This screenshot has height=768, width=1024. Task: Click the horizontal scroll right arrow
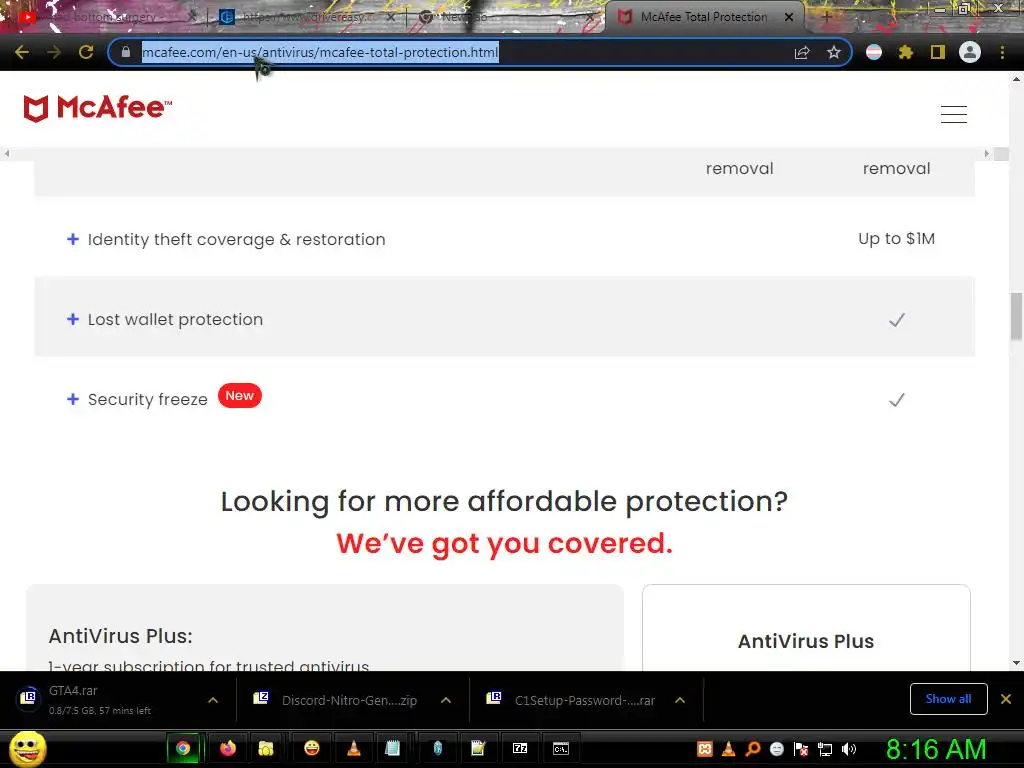coord(987,153)
